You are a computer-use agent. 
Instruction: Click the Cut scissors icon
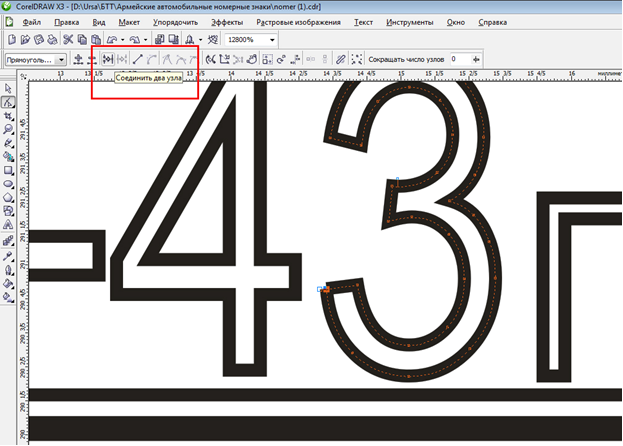pos(68,39)
